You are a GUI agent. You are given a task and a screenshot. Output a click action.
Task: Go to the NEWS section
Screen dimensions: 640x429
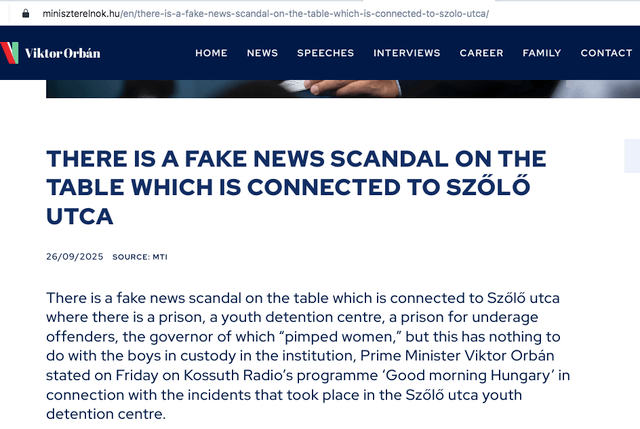click(262, 53)
